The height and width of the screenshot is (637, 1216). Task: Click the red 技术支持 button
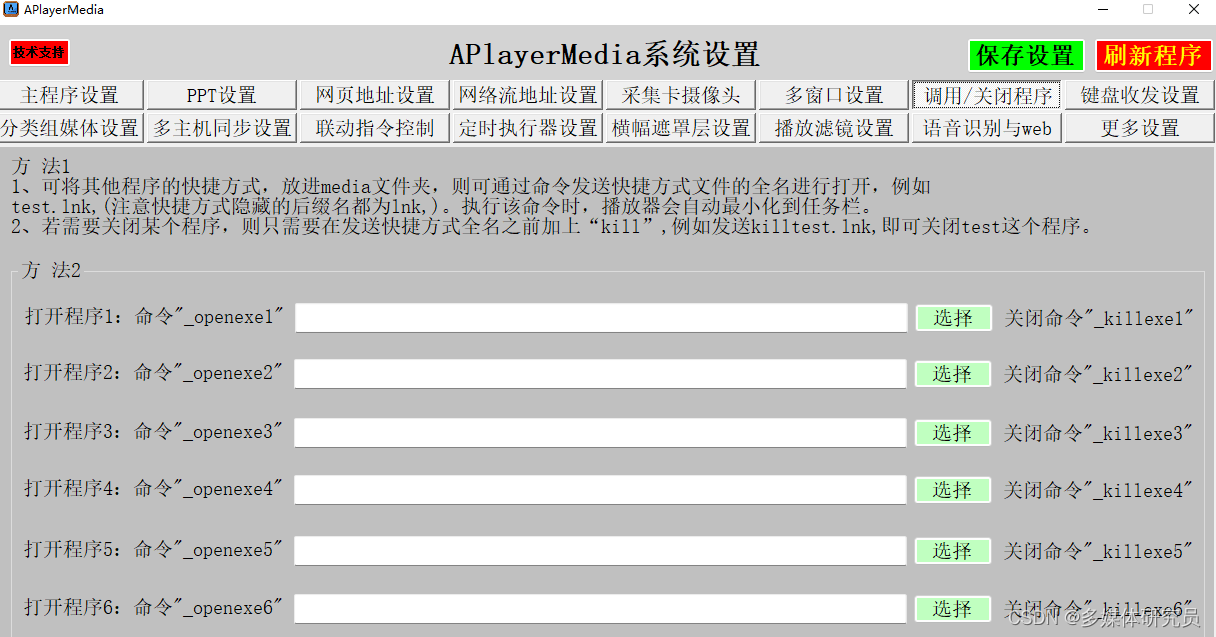(x=40, y=53)
